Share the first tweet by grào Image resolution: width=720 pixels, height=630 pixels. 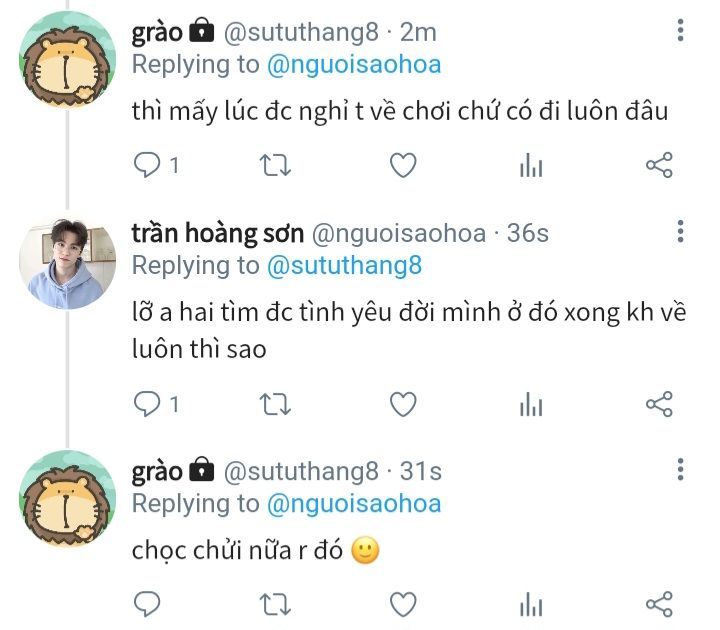[x=659, y=165]
